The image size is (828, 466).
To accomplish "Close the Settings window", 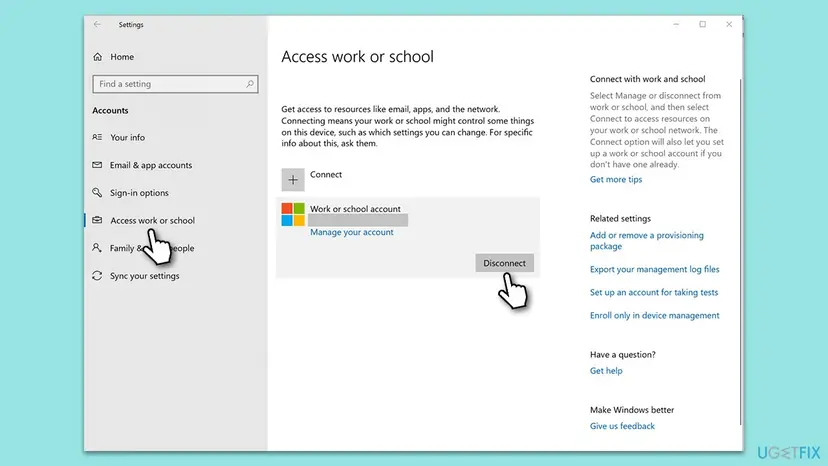I will click(x=729, y=24).
